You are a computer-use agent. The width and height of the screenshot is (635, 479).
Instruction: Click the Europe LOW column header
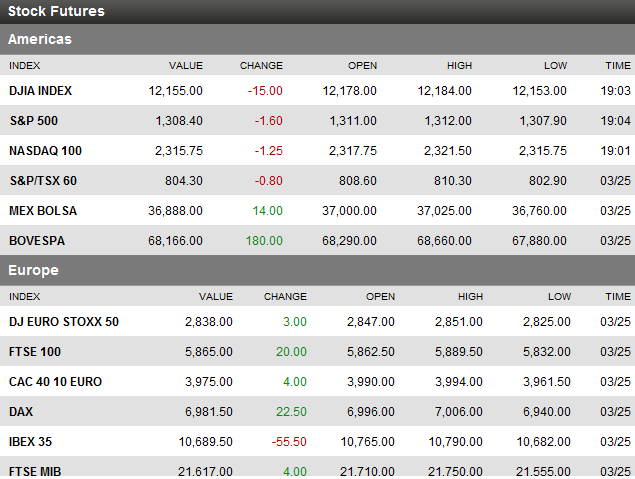[560, 296]
